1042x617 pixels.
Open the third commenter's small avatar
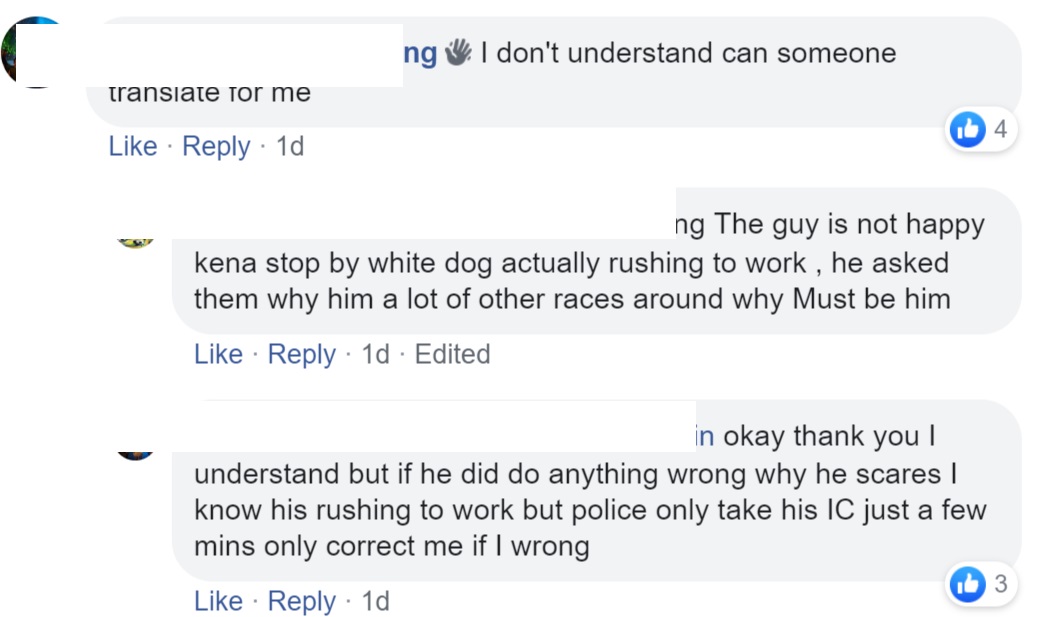(136, 455)
